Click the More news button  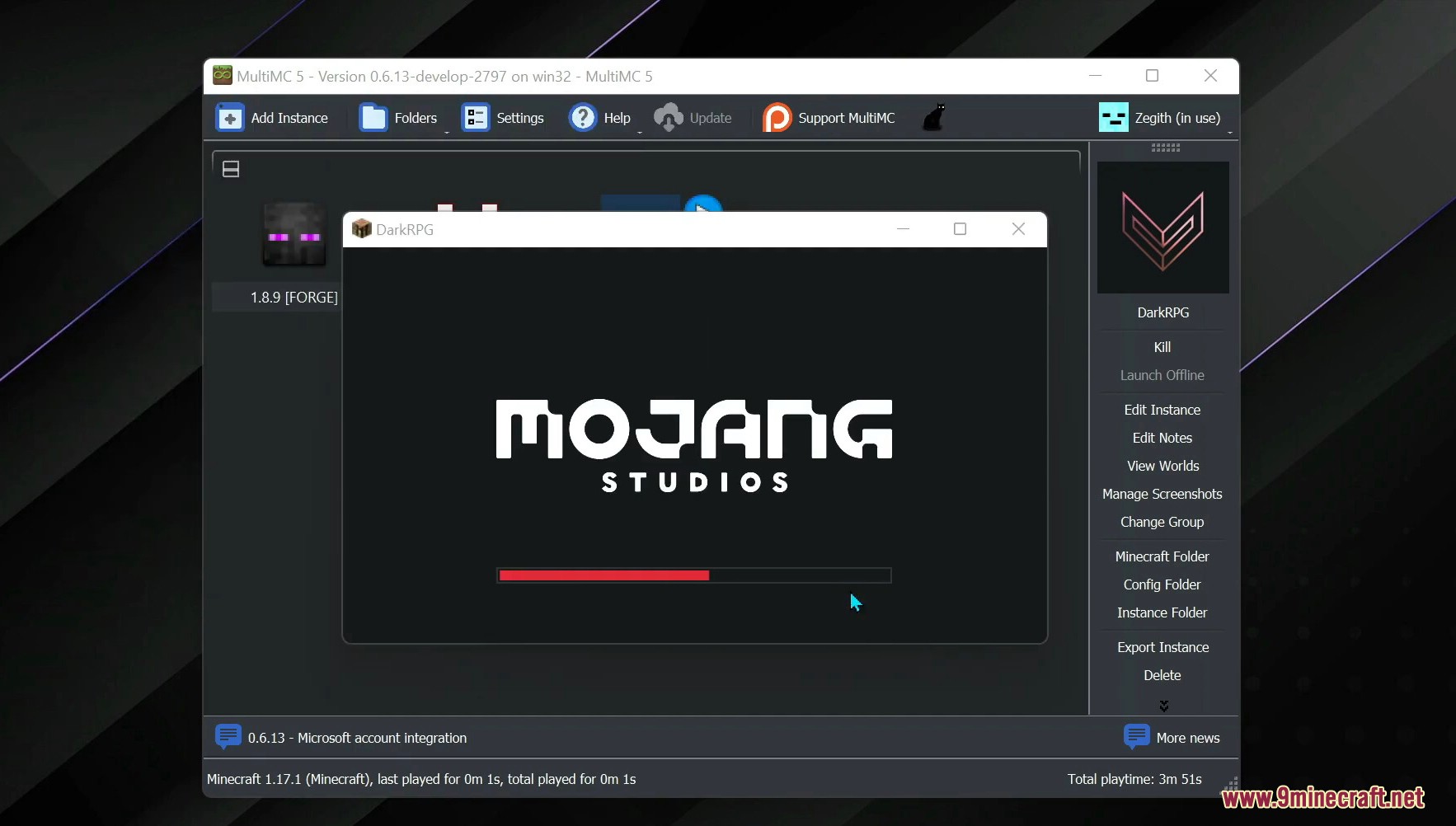(x=1172, y=738)
